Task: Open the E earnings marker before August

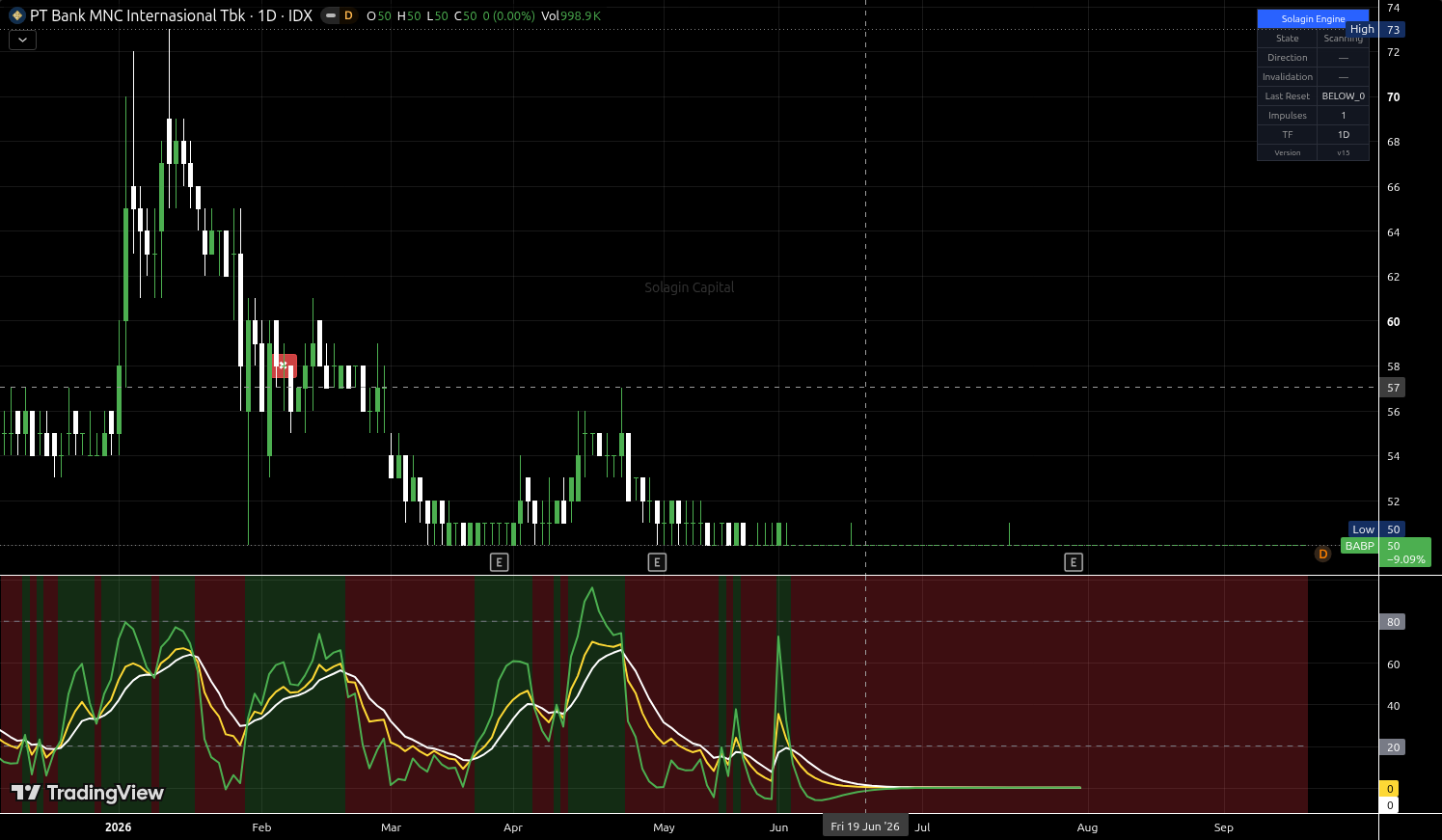Action: tap(1074, 562)
